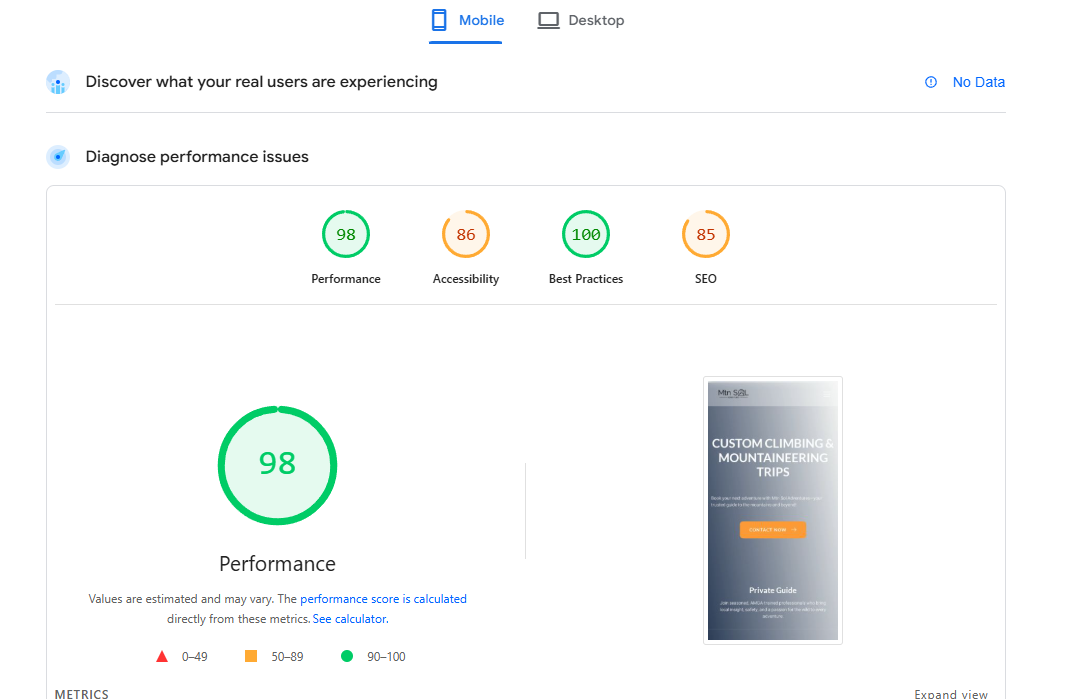Click the Diagnose performance issues icon
Screen dimensions: 1069x699
point(58,157)
